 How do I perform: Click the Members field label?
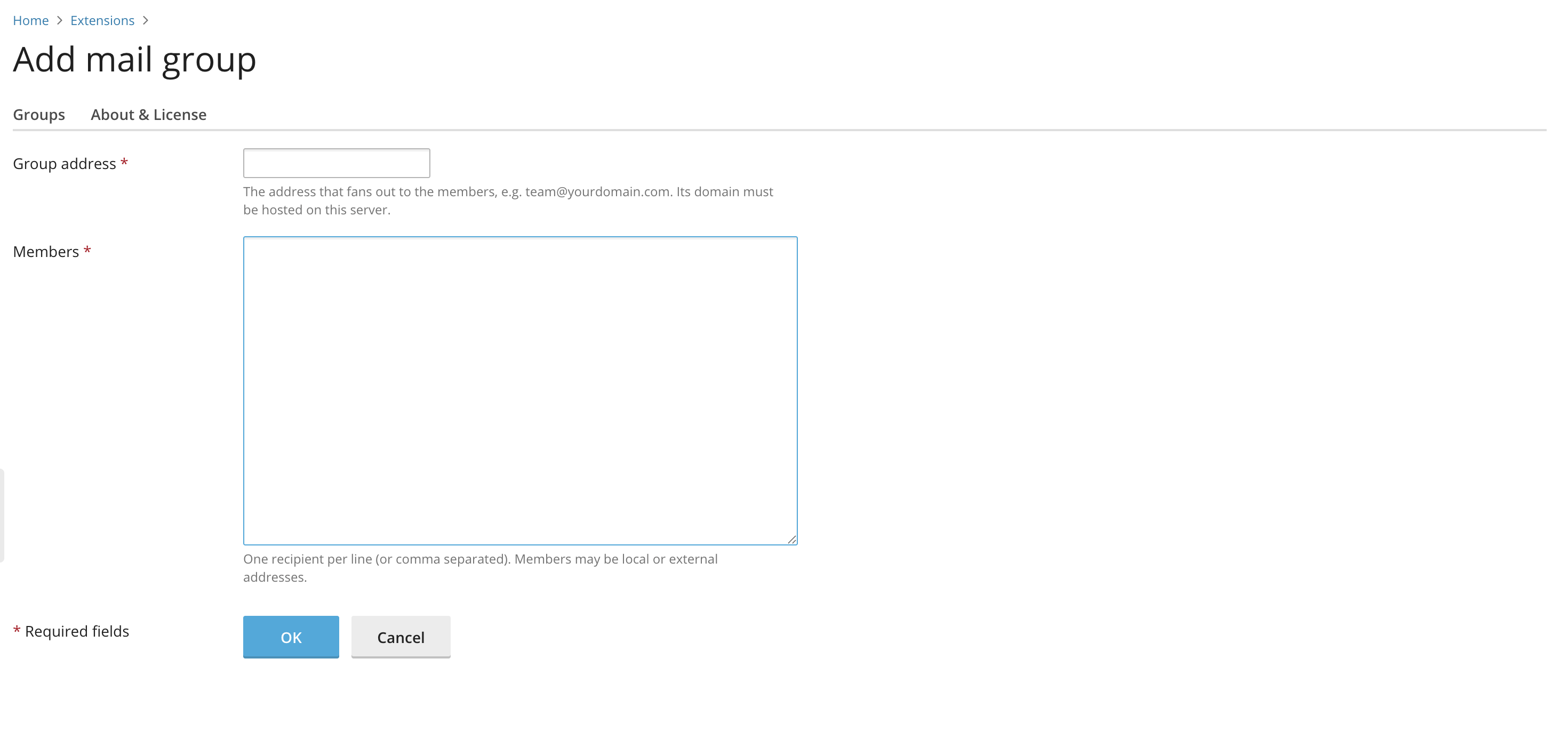(46, 252)
